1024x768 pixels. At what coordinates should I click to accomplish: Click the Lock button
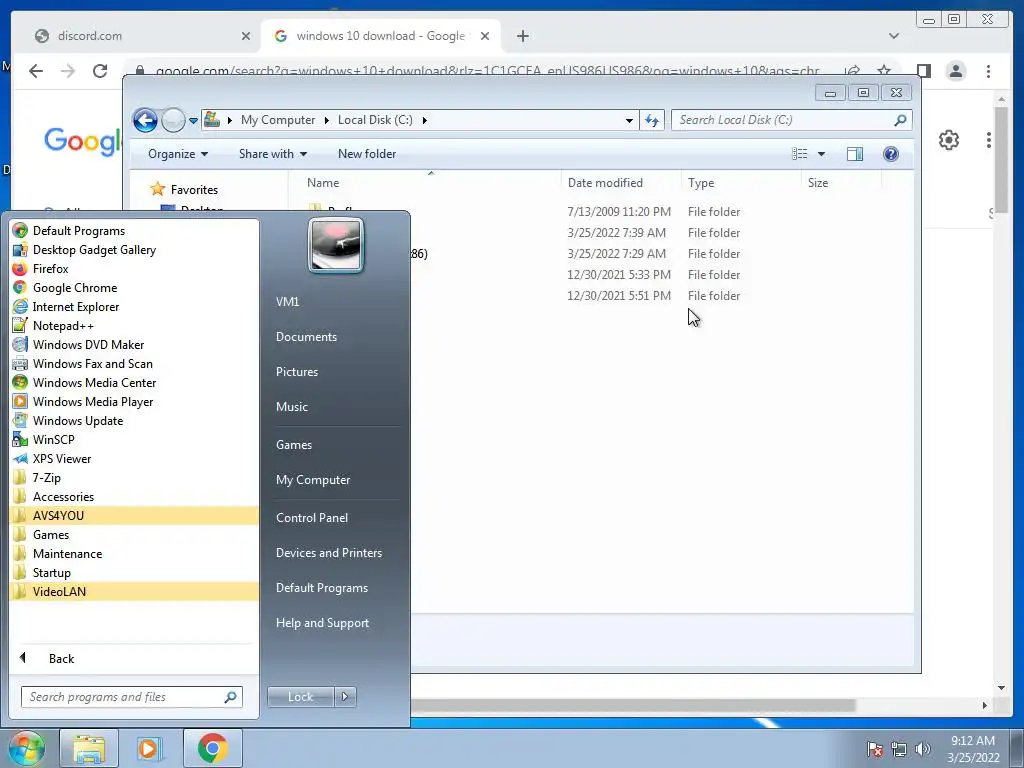[x=300, y=697]
